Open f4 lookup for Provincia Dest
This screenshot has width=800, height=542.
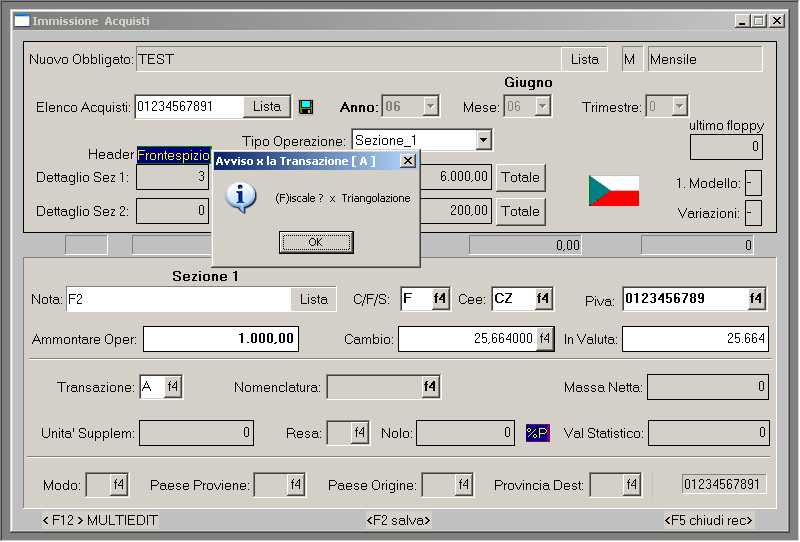[x=631, y=484]
